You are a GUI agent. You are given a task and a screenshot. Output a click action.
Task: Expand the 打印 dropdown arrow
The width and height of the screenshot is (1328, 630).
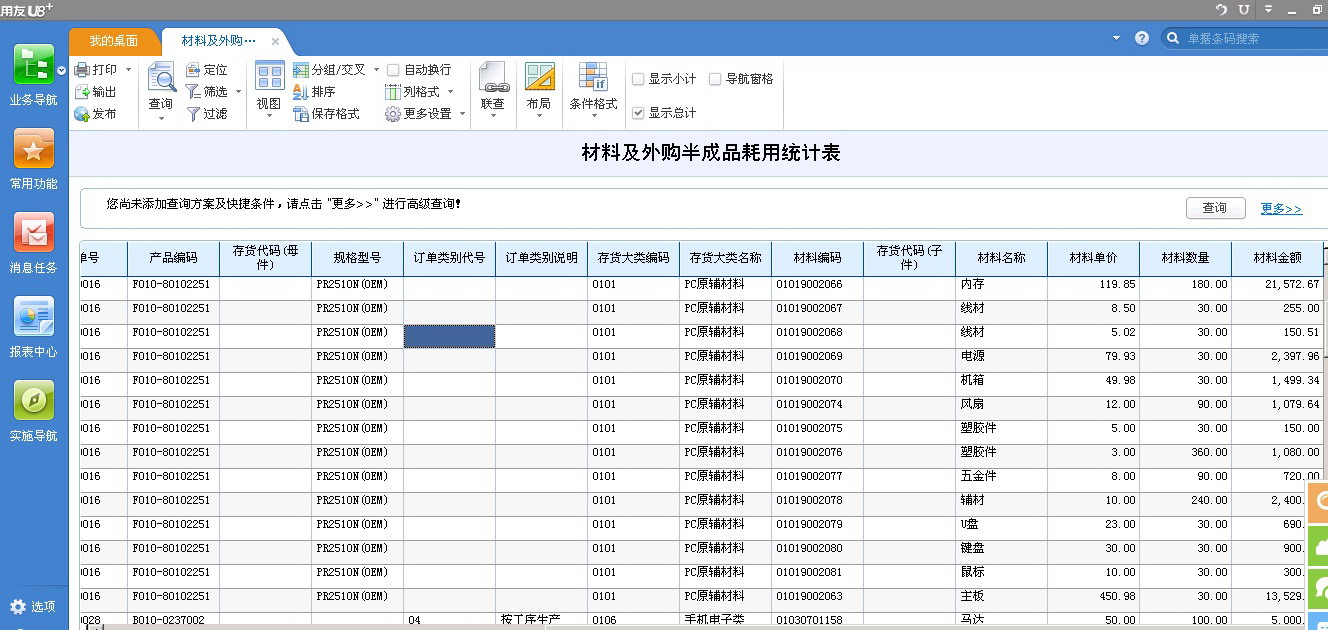[x=128, y=70]
